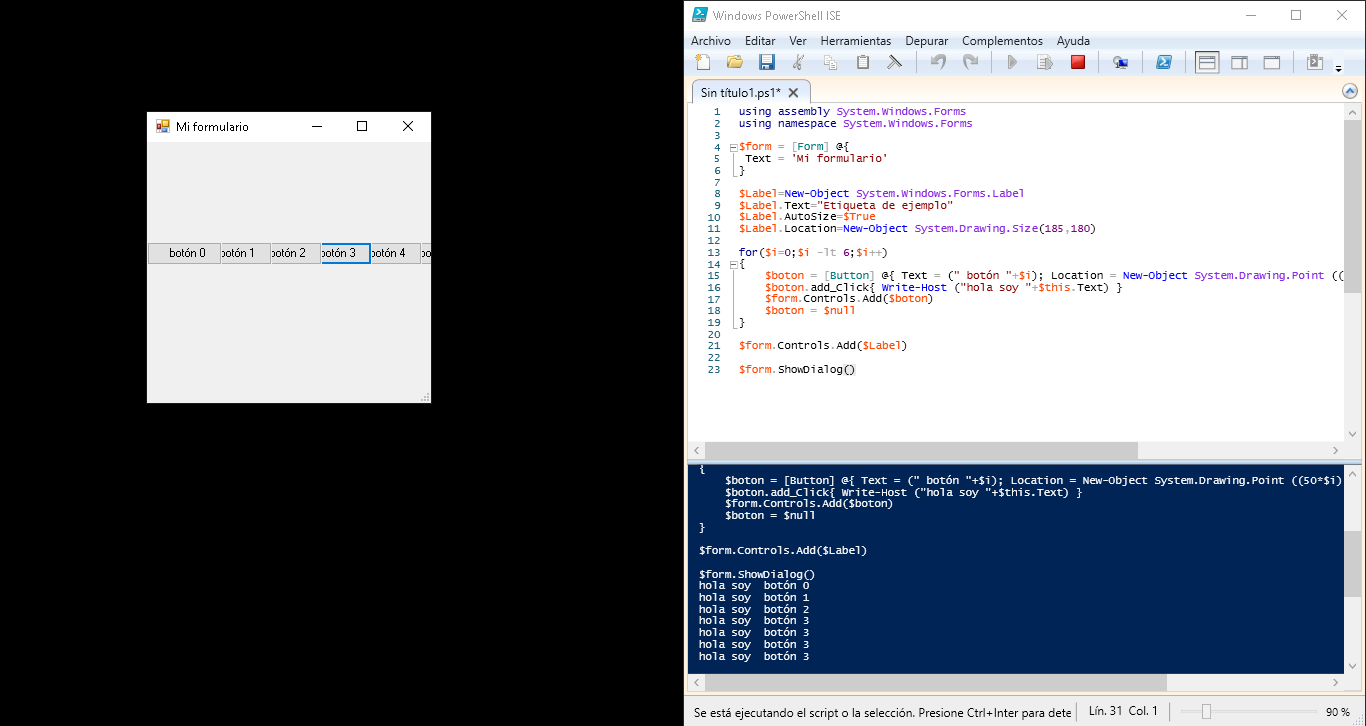Open the New Remote PowerShell Tab icon
This screenshot has height=726, width=1366.
tap(1121, 62)
